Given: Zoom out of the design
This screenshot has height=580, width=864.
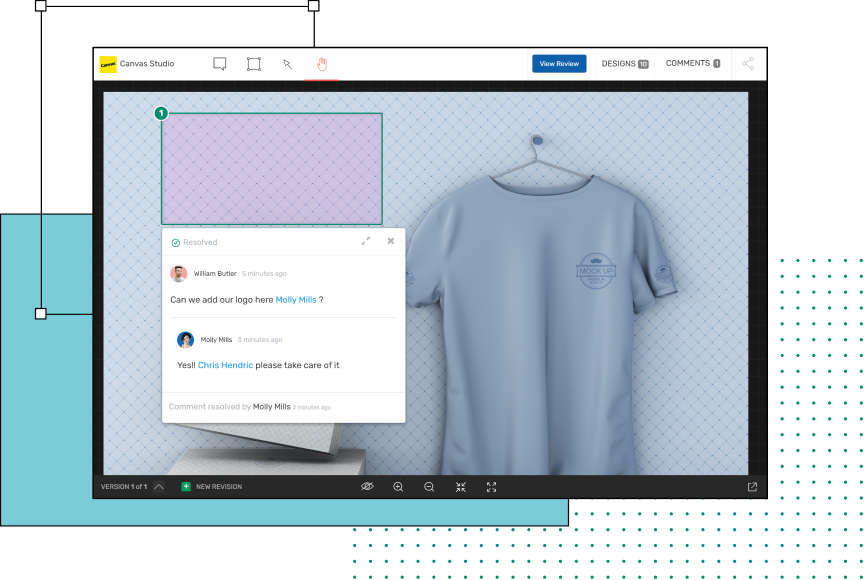Looking at the screenshot, I should click(429, 487).
